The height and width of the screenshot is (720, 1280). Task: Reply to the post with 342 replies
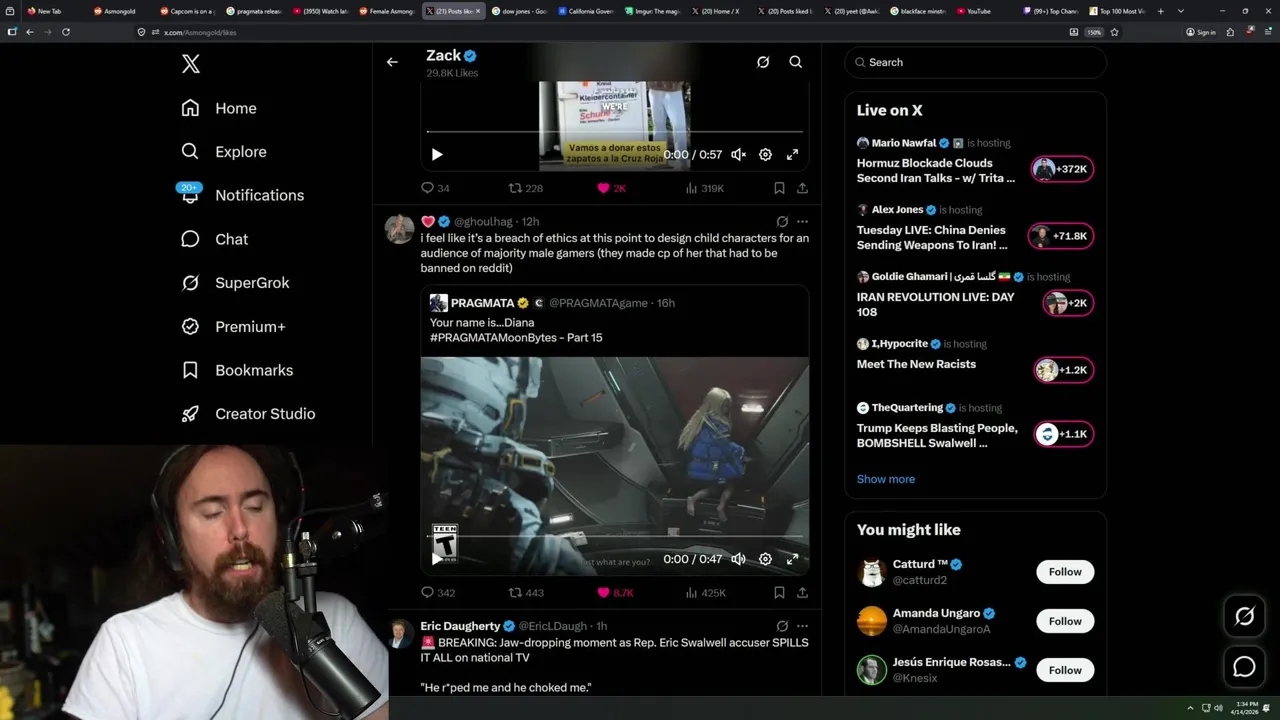(438, 593)
